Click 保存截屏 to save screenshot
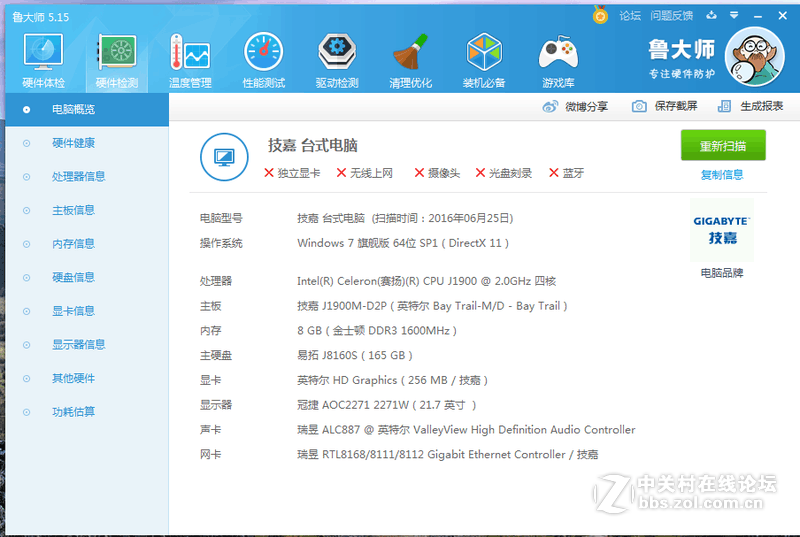800x537 pixels. [x=664, y=106]
